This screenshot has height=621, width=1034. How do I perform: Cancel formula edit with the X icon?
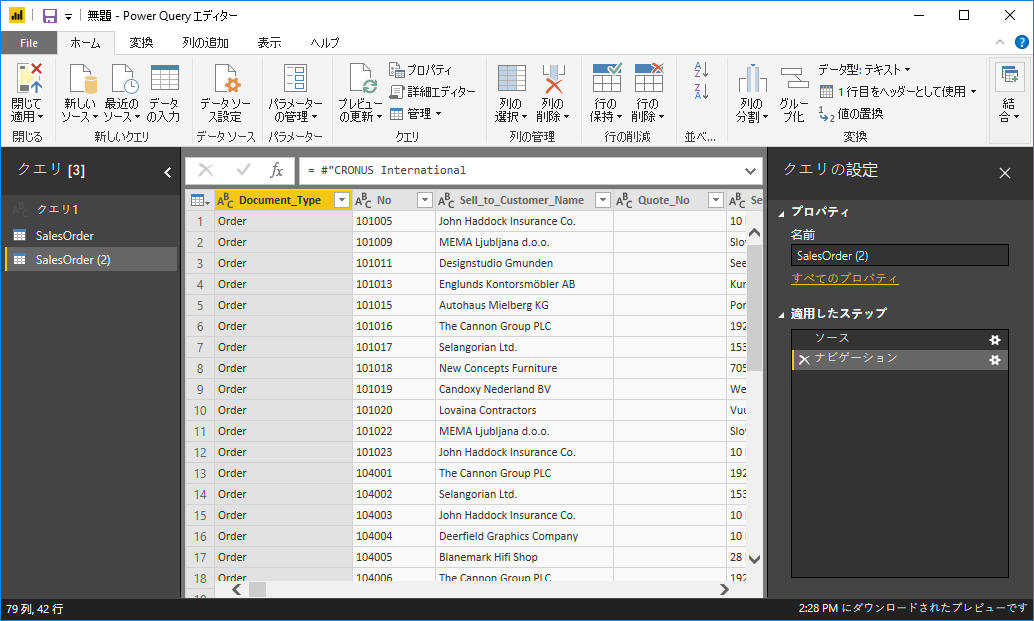pos(206,171)
